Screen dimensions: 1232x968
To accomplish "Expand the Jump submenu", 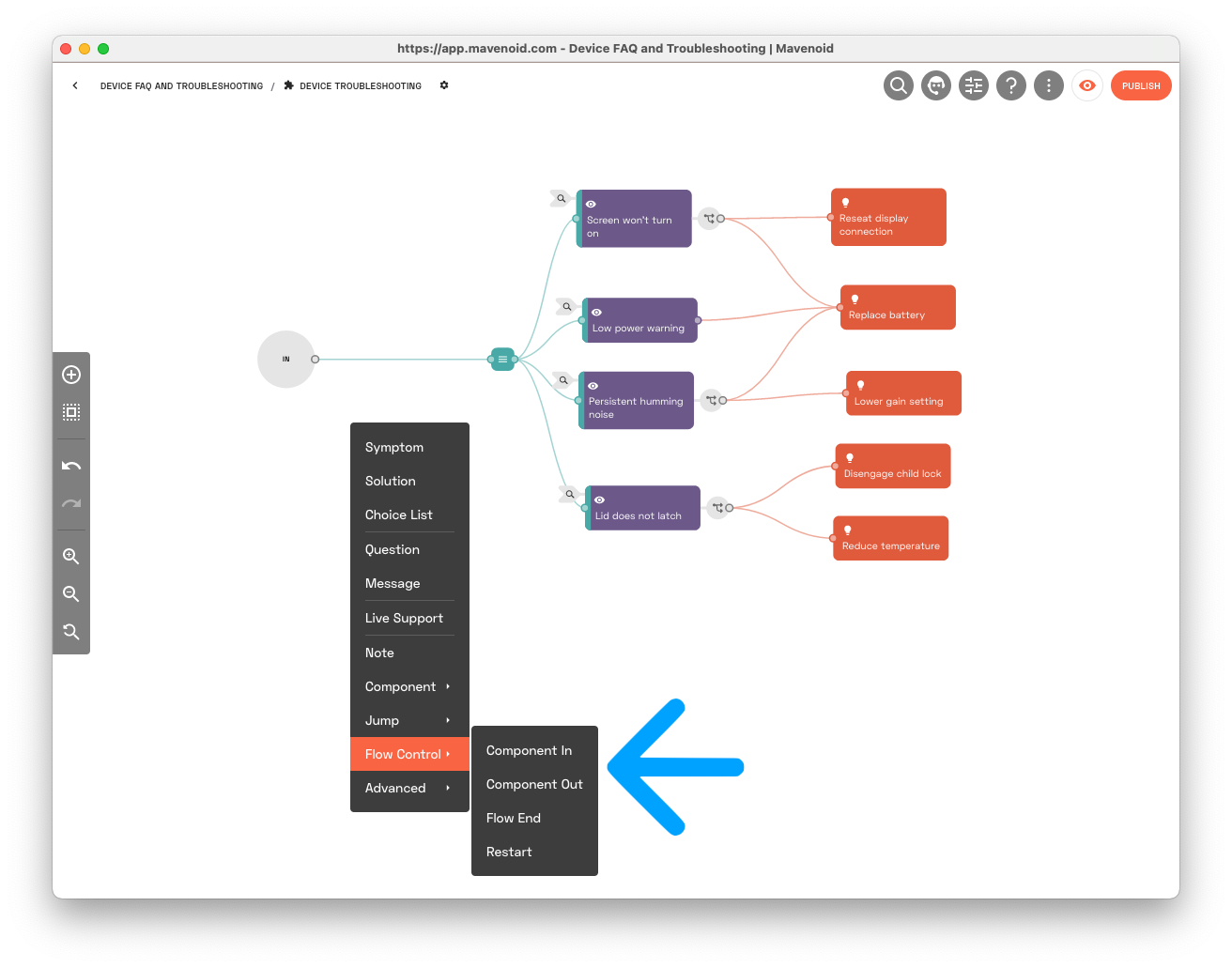I will 409,720.
